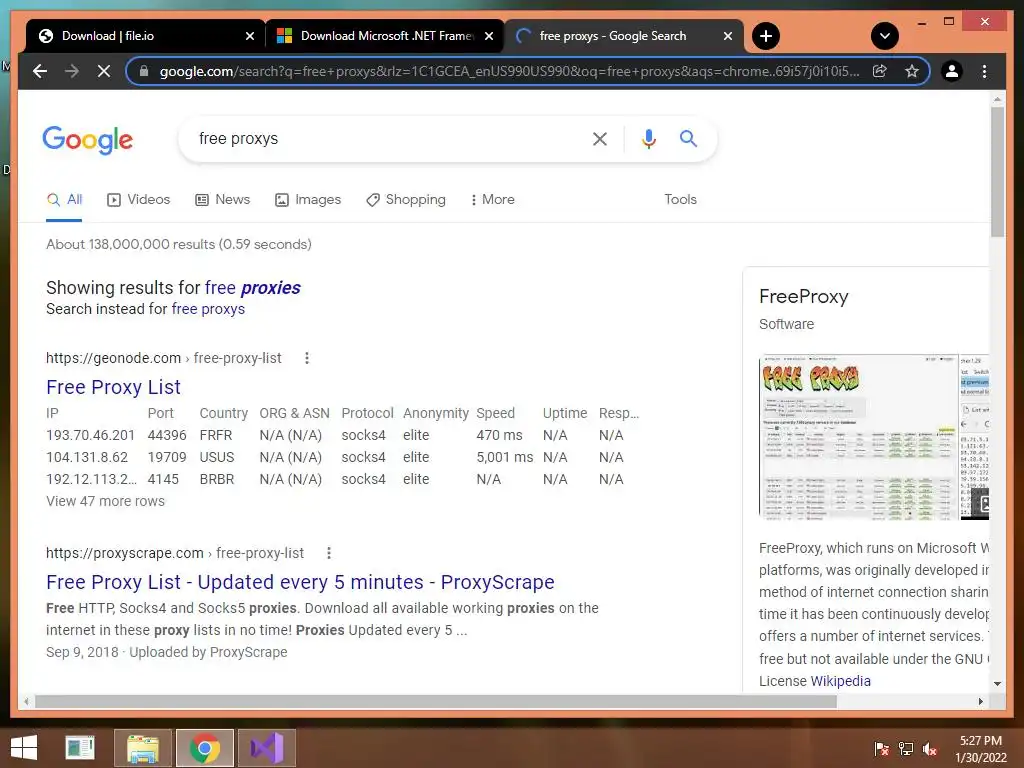Open the share page icon in address bar
Viewport: 1024px width, 768px height.
point(880,71)
